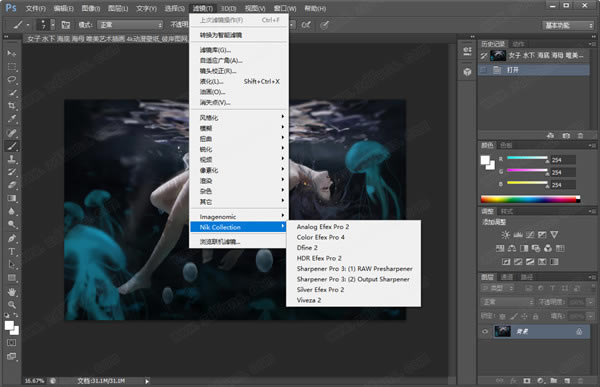Screen dimensions: 600x387
Task: Toggle history brush source for the snapshot
Action: 484,56
